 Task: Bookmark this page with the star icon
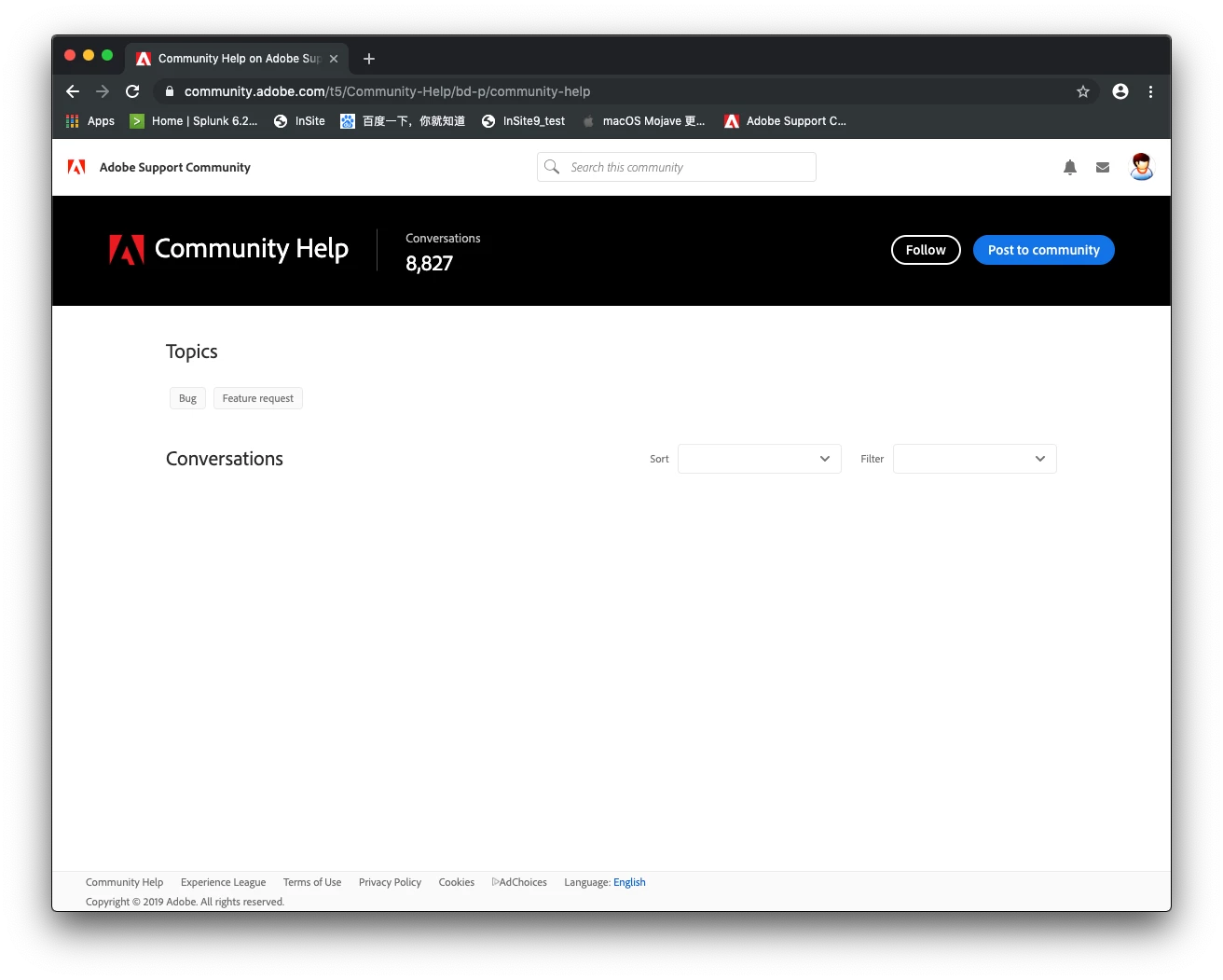1083,91
